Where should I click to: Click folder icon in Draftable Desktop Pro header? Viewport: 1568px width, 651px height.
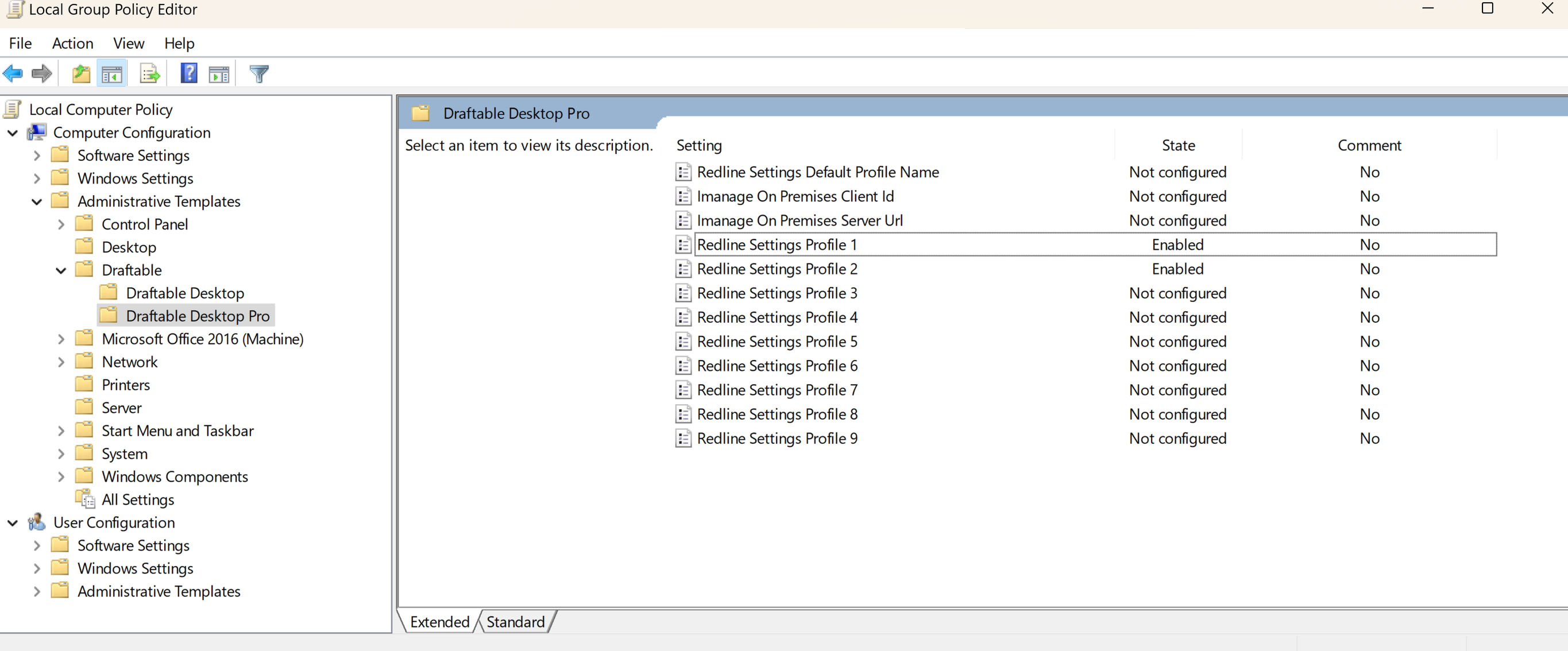pyautogui.click(x=420, y=113)
